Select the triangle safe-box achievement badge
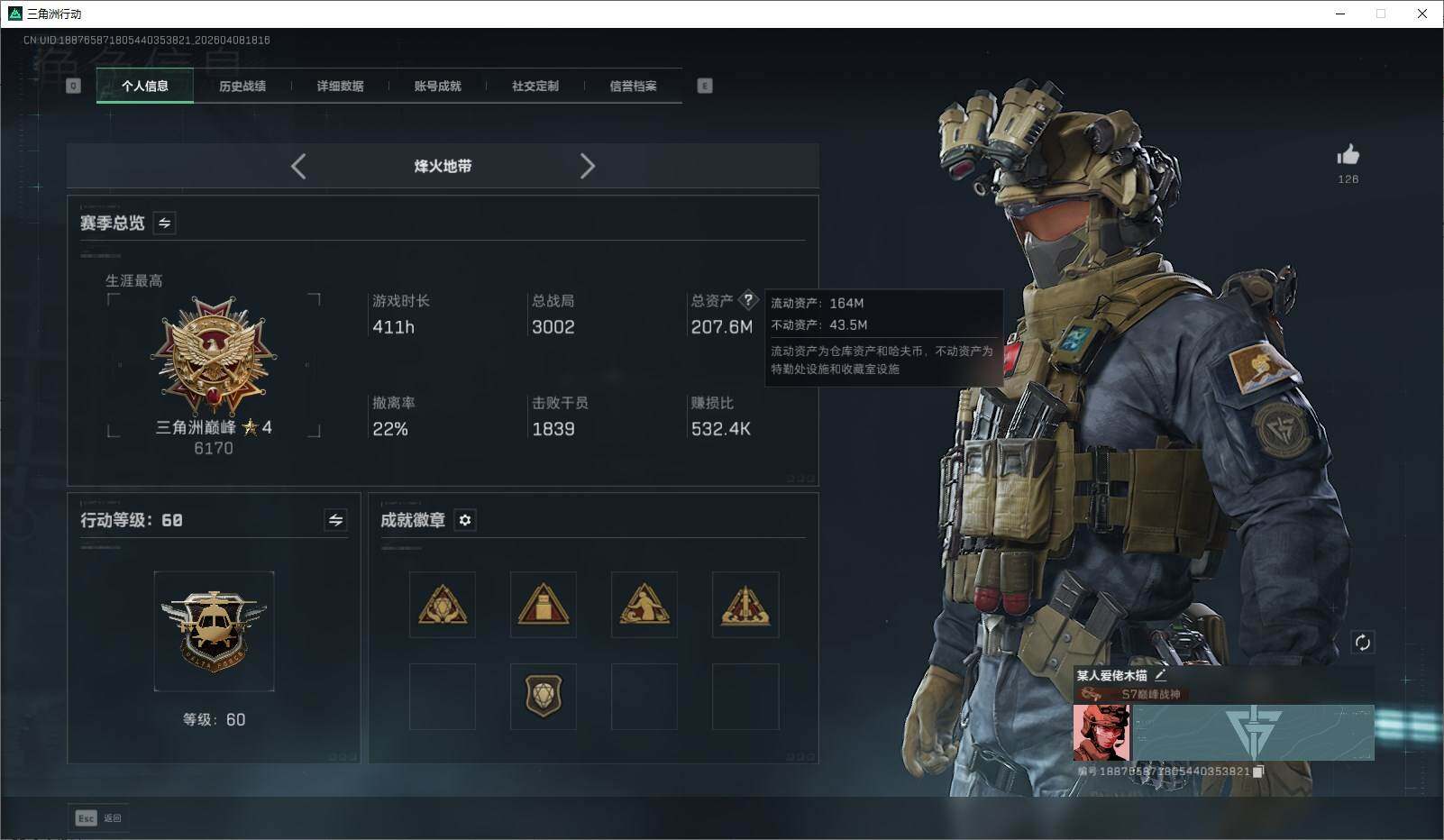 click(x=544, y=605)
